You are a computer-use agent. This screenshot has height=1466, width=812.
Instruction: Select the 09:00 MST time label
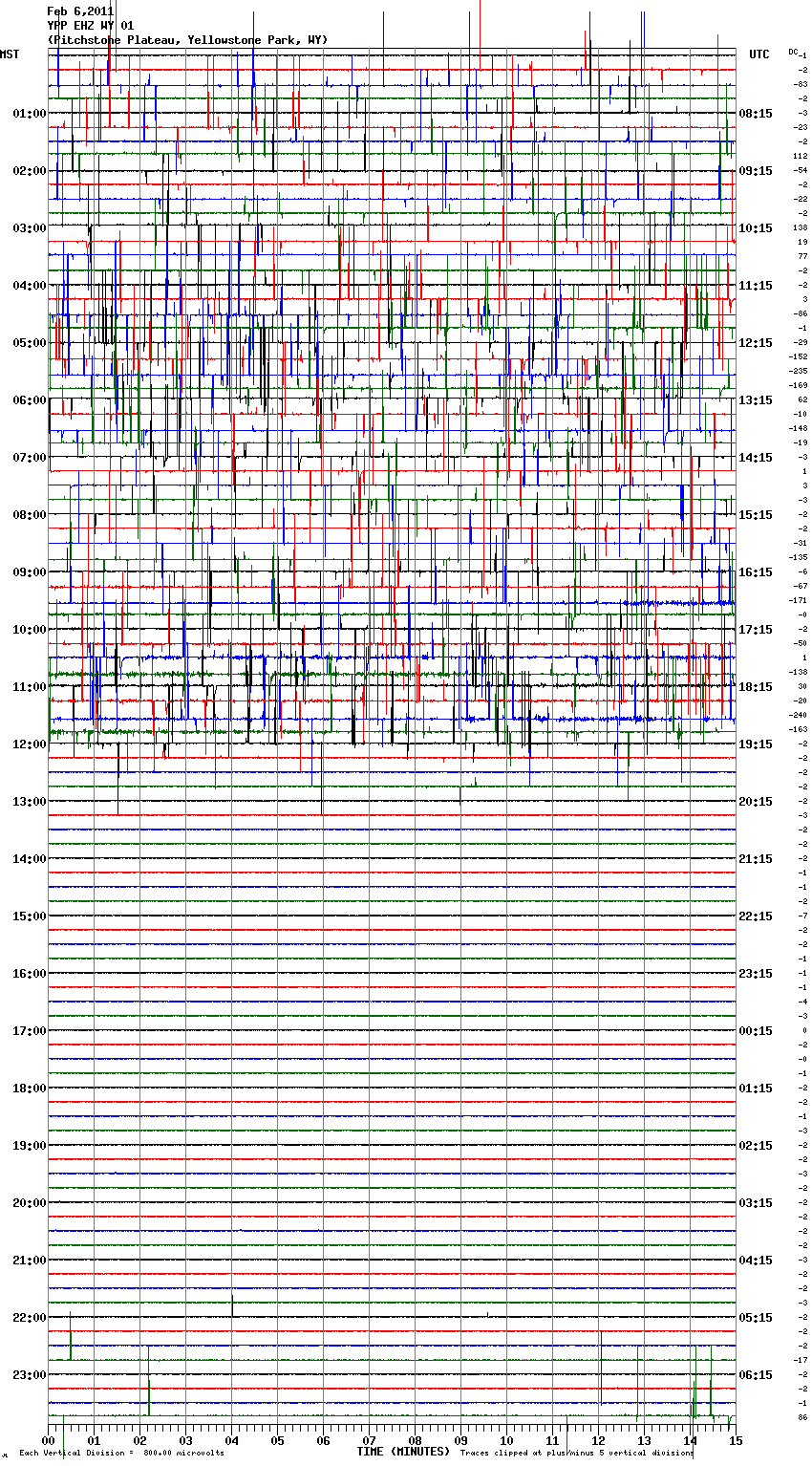pyautogui.click(x=30, y=572)
